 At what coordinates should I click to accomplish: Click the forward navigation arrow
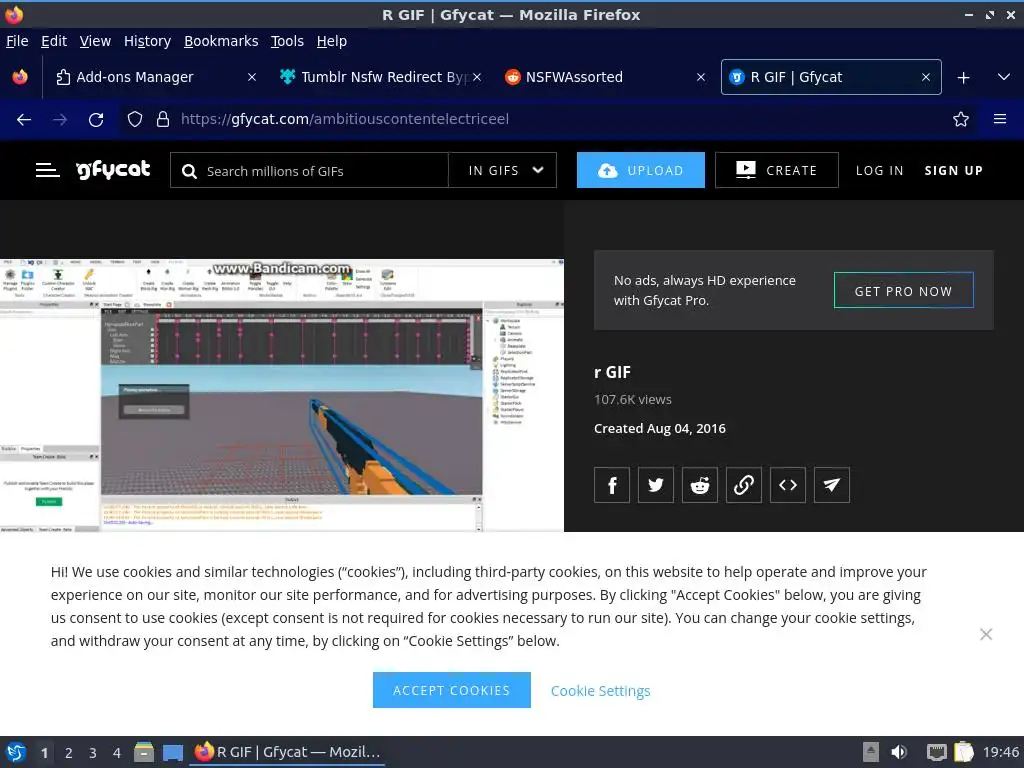(x=59, y=120)
